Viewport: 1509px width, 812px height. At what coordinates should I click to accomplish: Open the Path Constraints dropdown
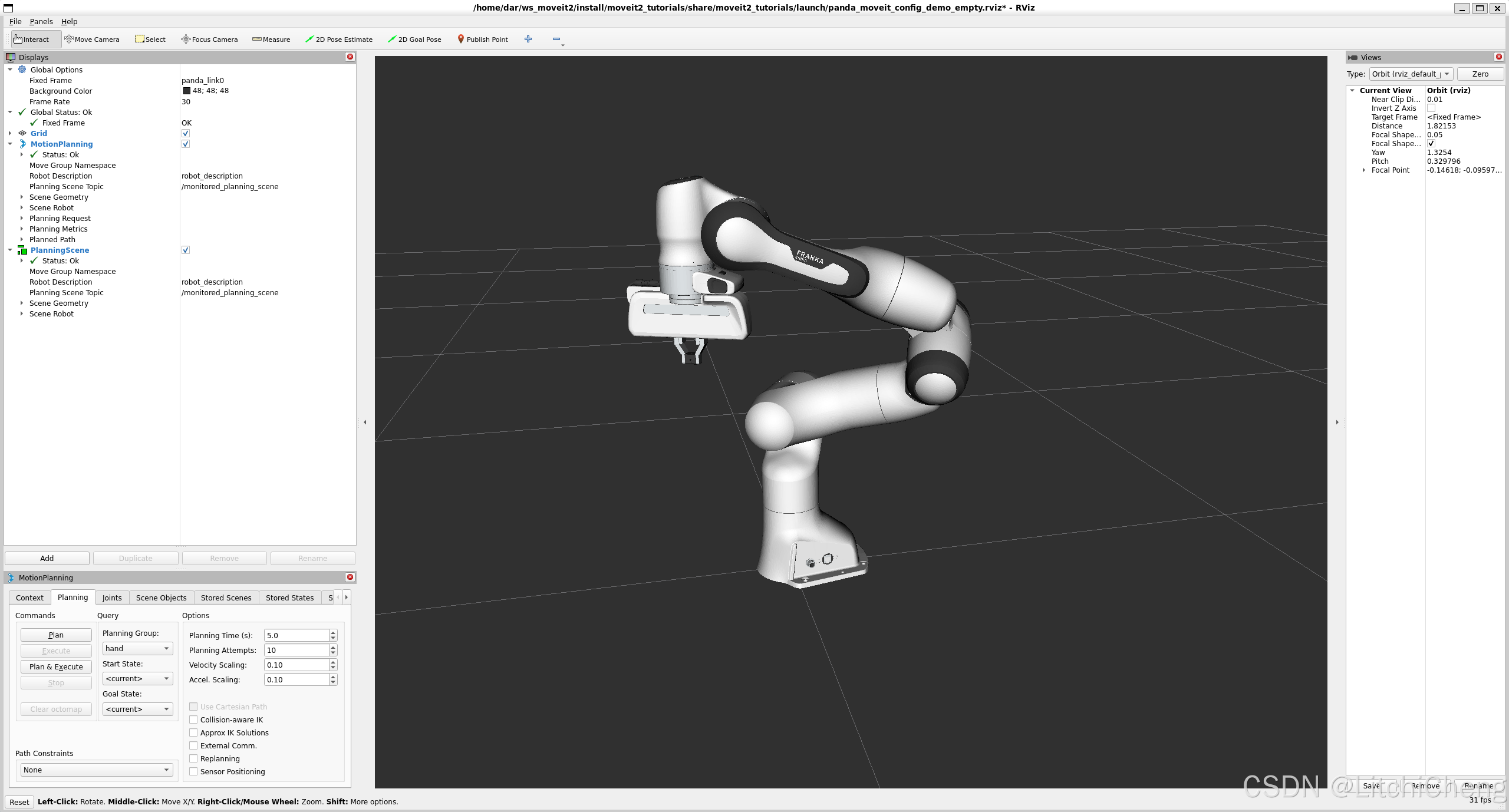(x=96, y=770)
